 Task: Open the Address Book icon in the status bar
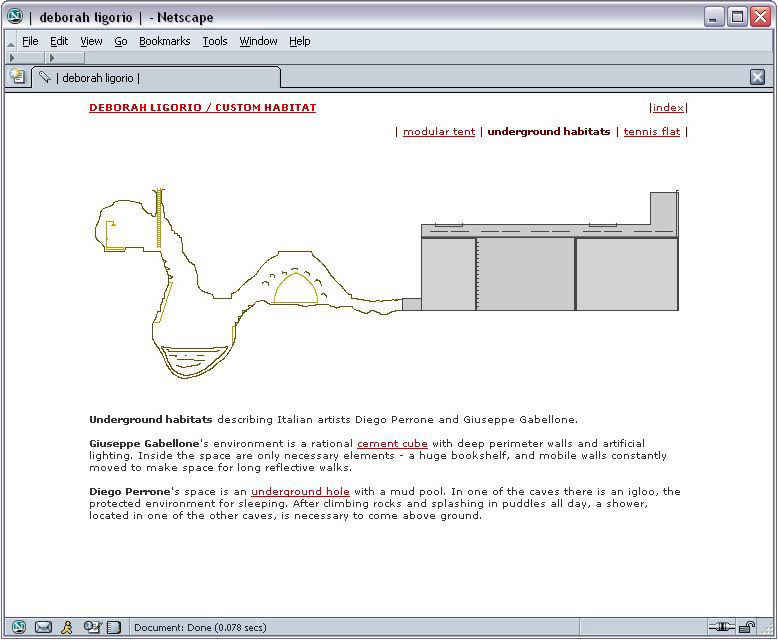point(114,628)
